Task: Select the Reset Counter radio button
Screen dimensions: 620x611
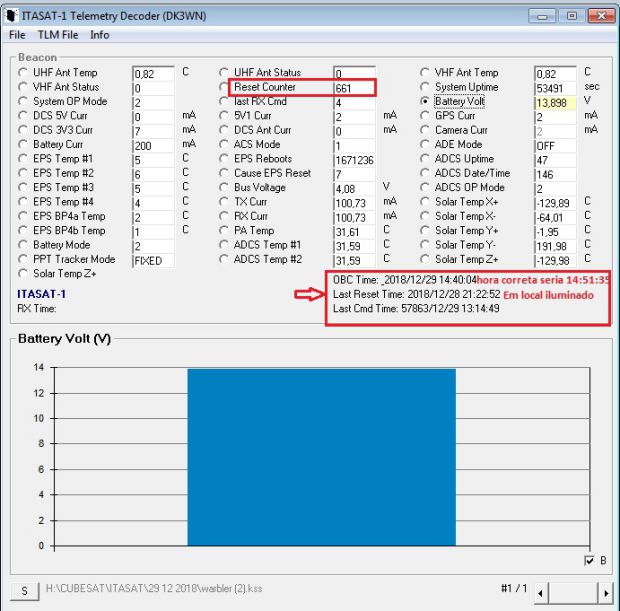Action: tap(224, 88)
